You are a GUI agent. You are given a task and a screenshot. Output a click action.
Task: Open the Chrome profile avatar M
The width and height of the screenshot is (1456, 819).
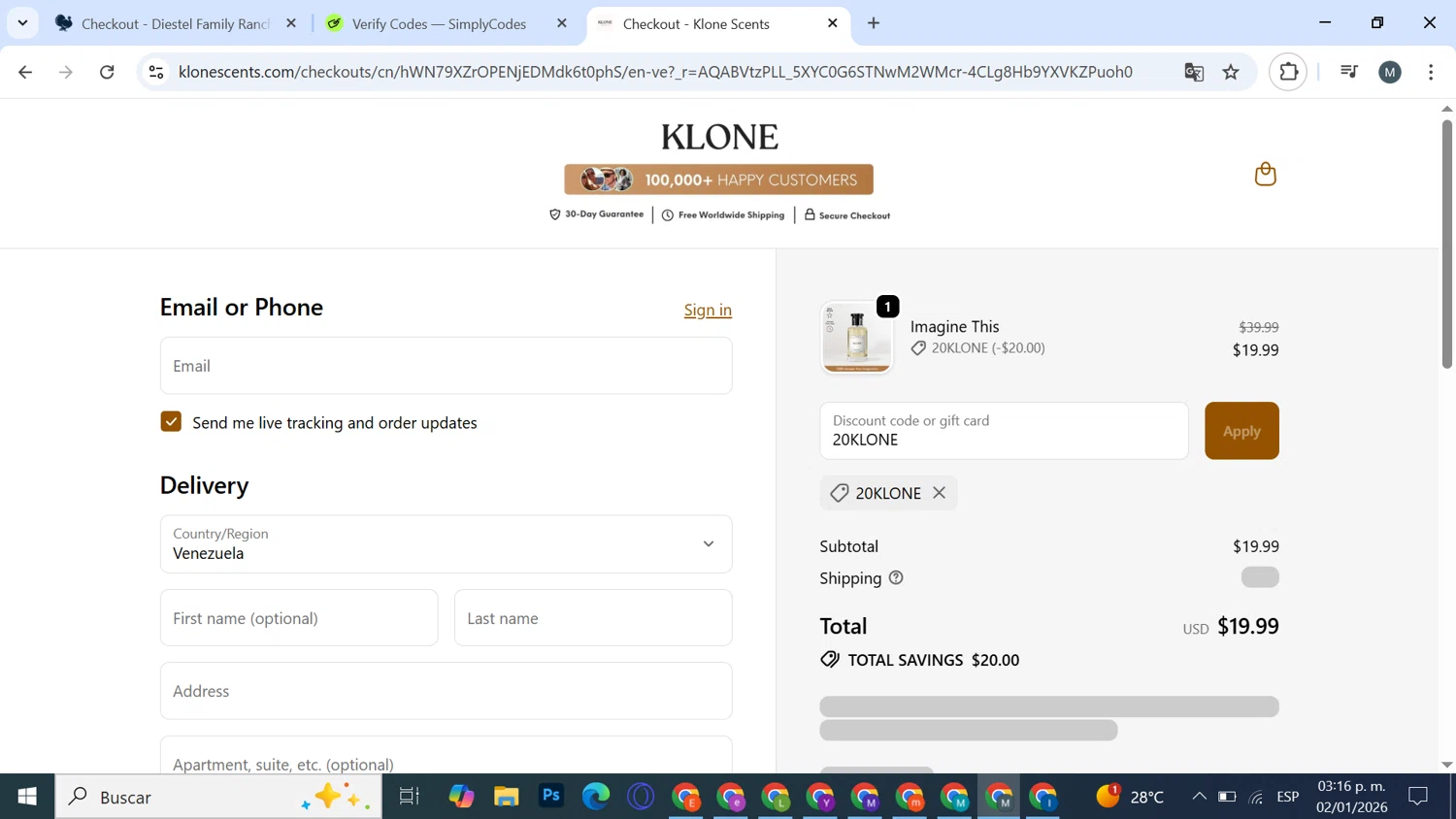(1390, 72)
